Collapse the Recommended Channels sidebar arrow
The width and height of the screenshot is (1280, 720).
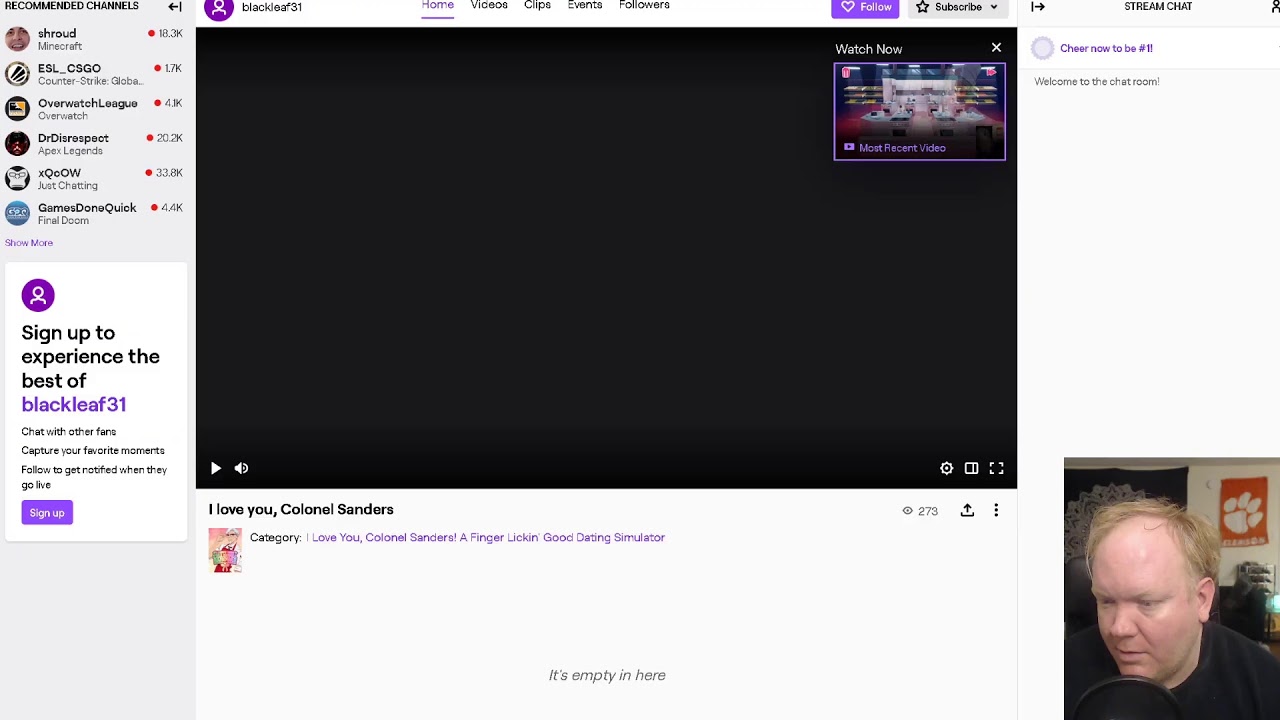tap(175, 7)
